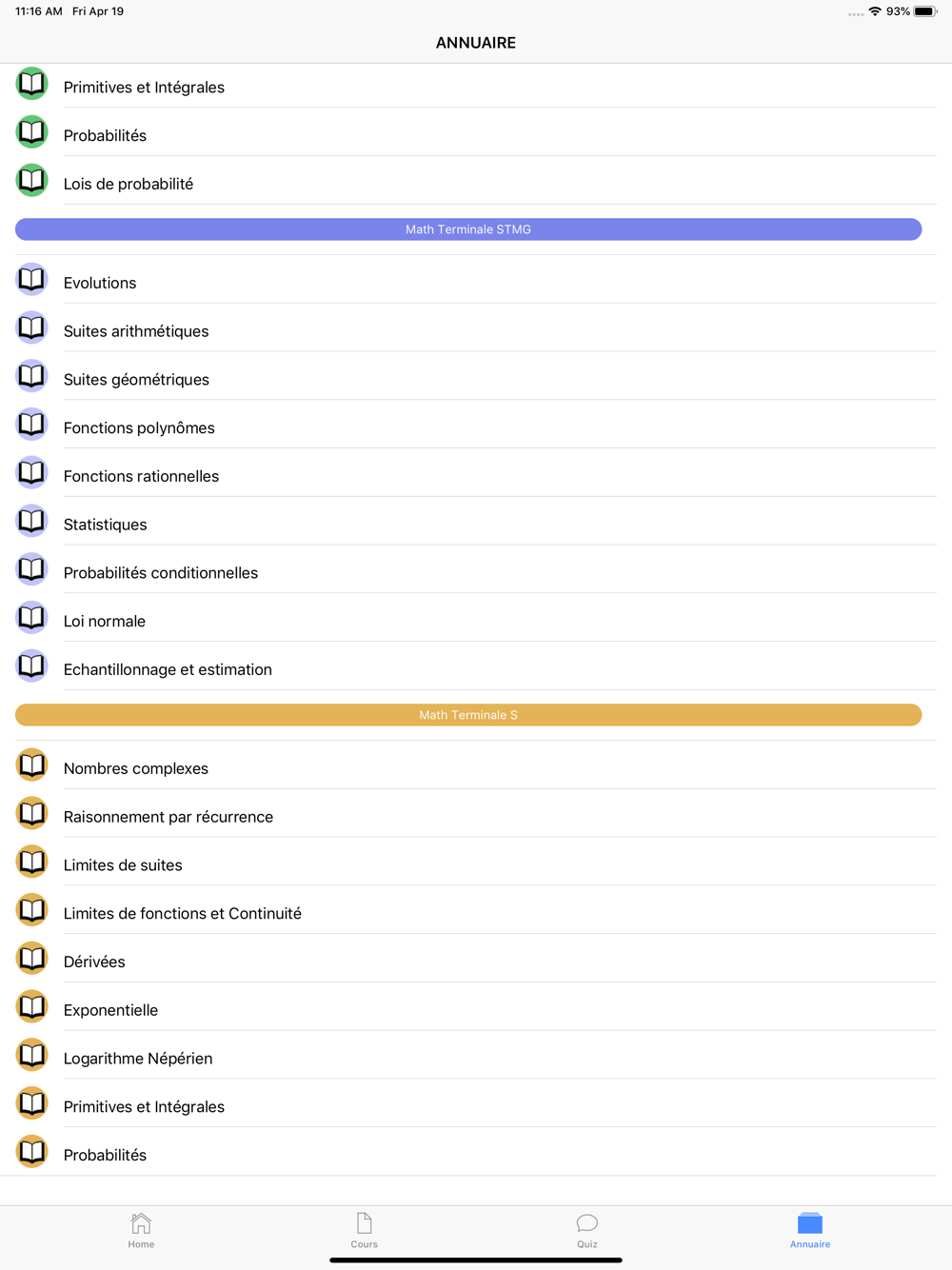Viewport: 952px width, 1270px height.
Task: Switch to the Cours tab
Action: click(364, 1230)
